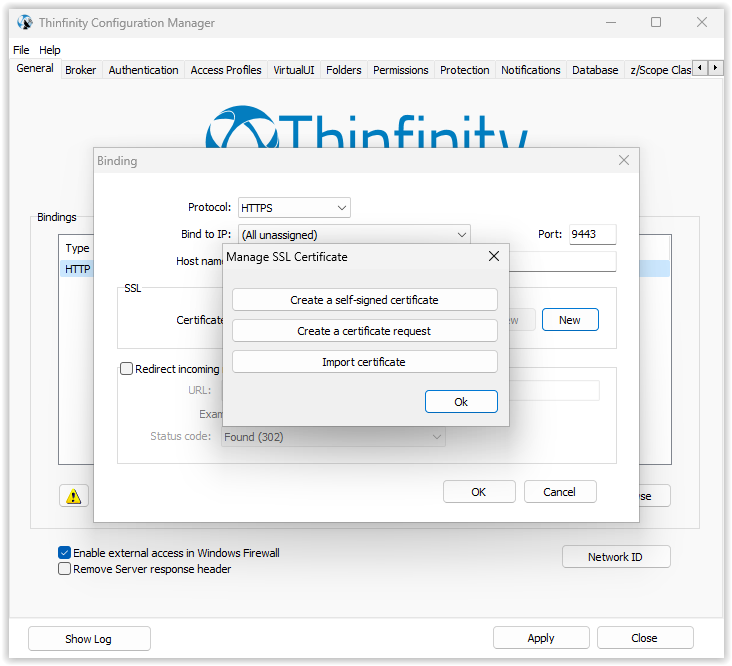Switch to the Permissions tab
Viewport: 732px width, 666px height.
(401, 70)
